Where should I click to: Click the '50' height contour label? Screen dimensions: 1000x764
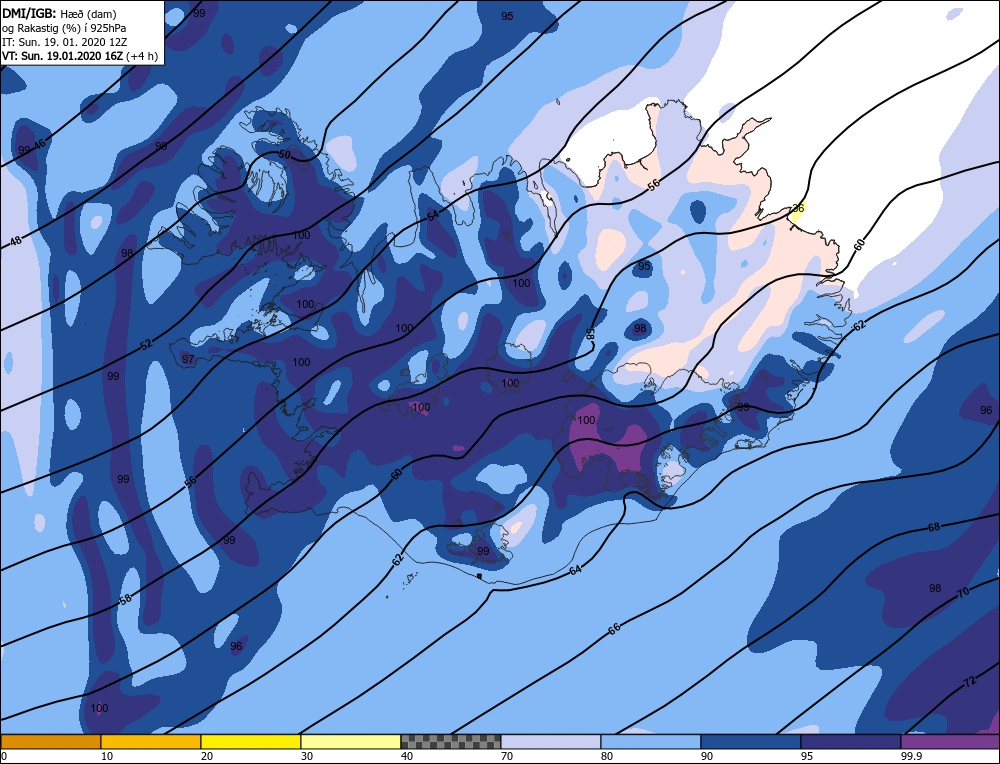(x=284, y=155)
